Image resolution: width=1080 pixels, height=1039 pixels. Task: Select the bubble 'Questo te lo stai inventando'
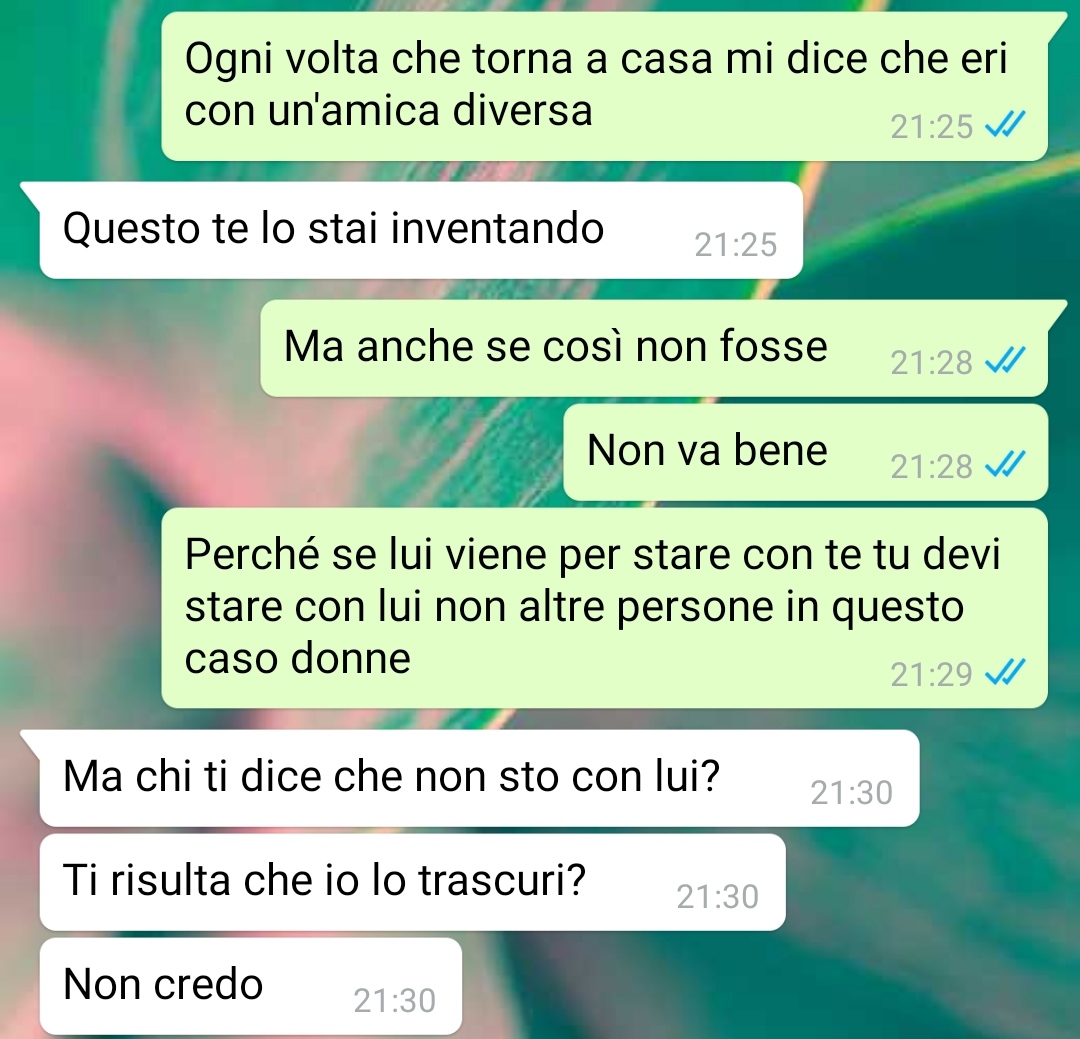tap(421, 230)
